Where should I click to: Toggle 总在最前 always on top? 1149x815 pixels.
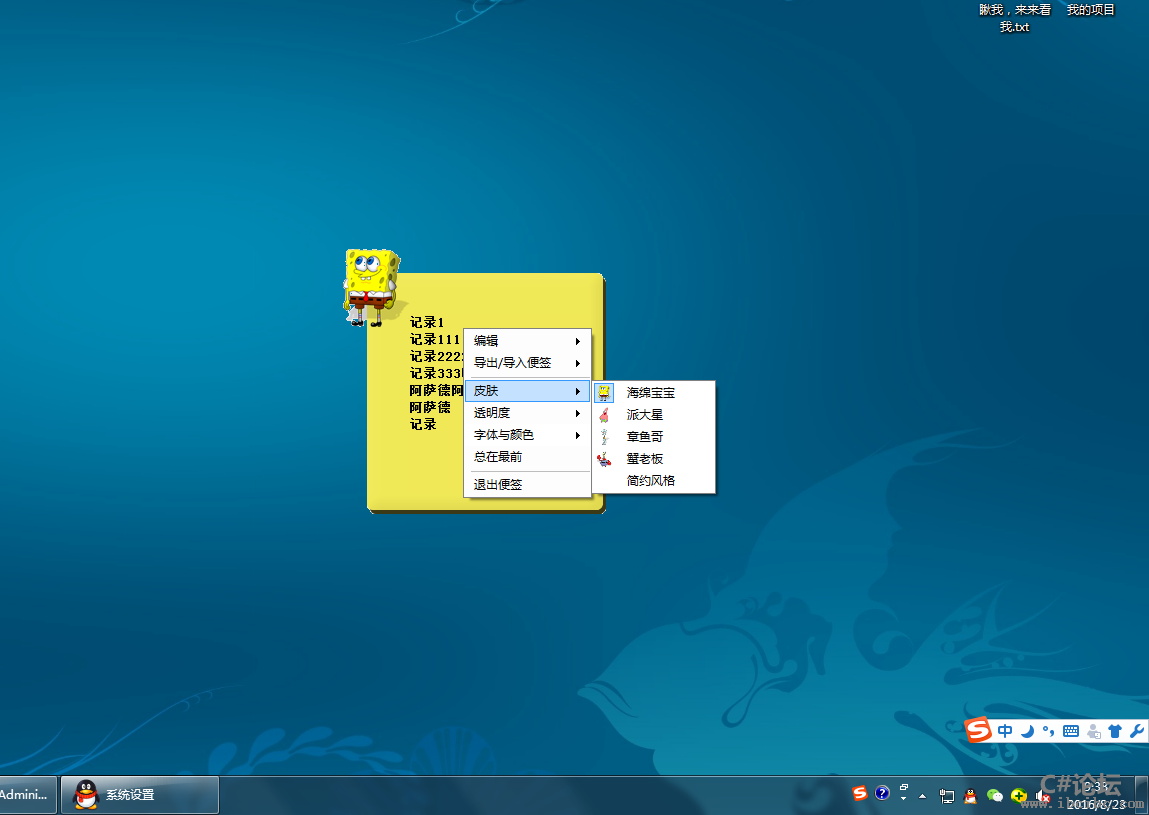pyautogui.click(x=528, y=457)
